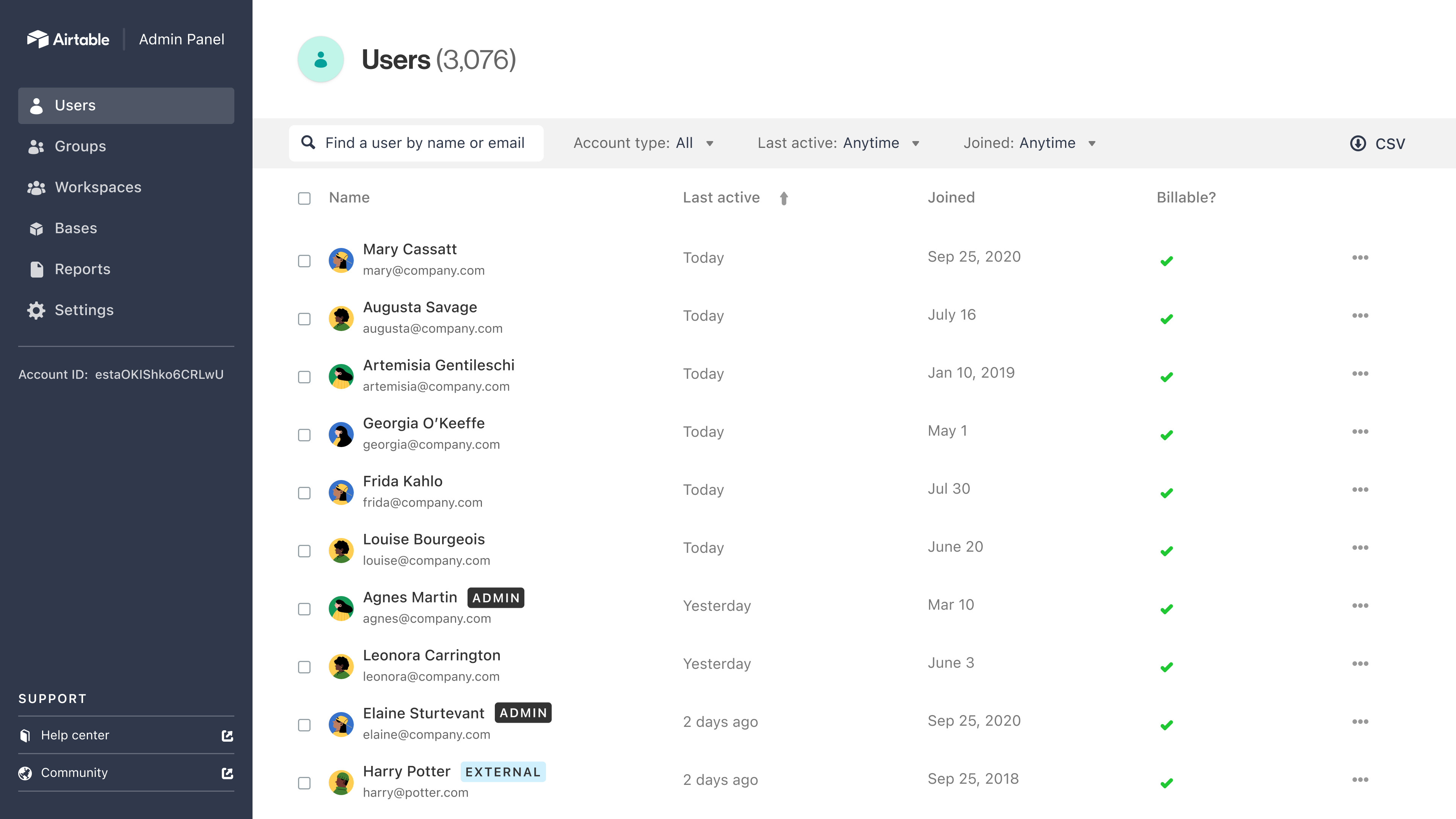This screenshot has width=1456, height=819.
Task: Open more options for Harry Potter row
Action: (1360, 780)
